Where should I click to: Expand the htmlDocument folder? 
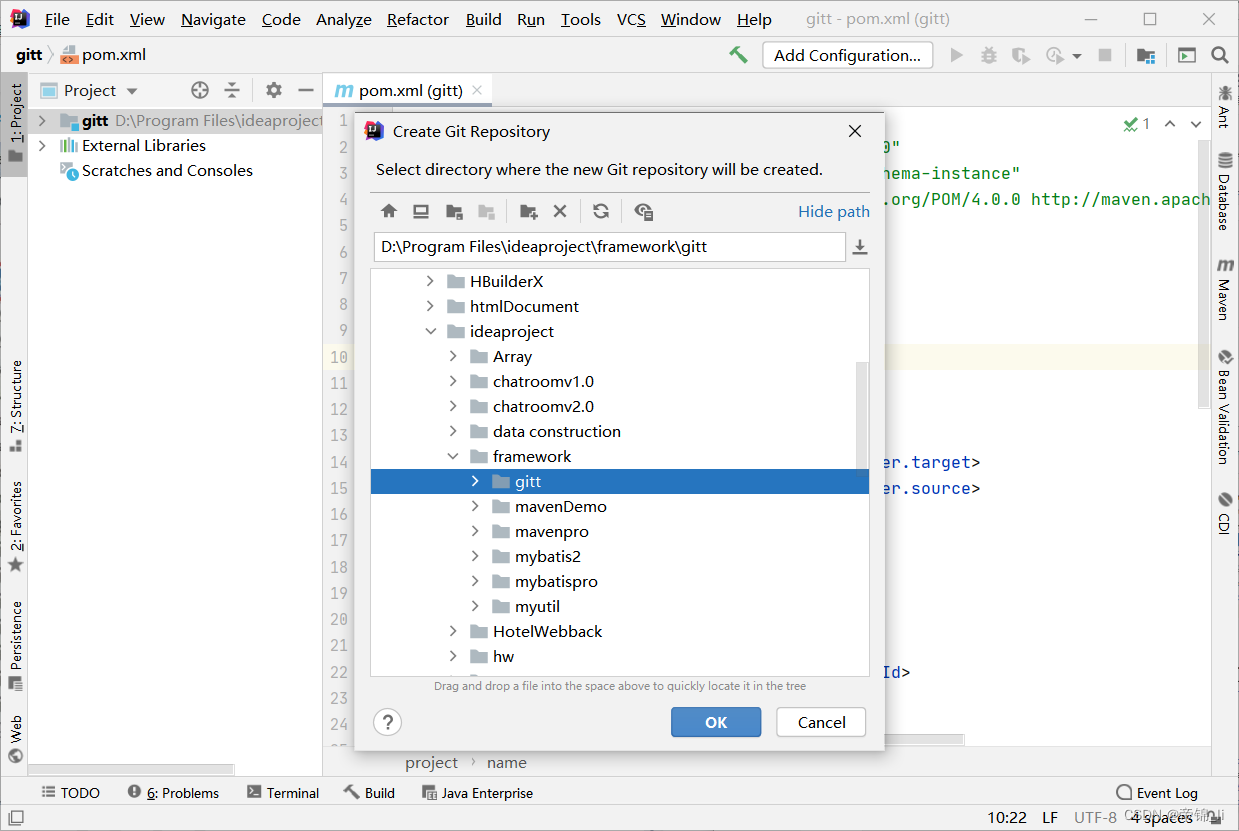(431, 307)
